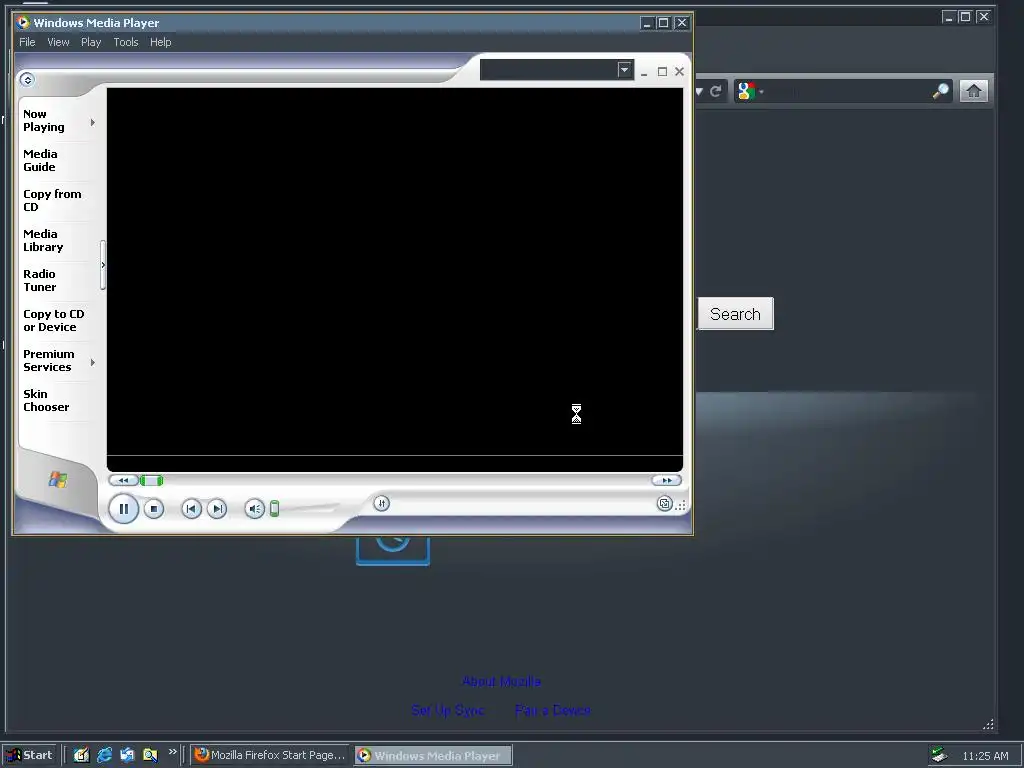
Task: Open the Media Library section
Action: [43, 240]
